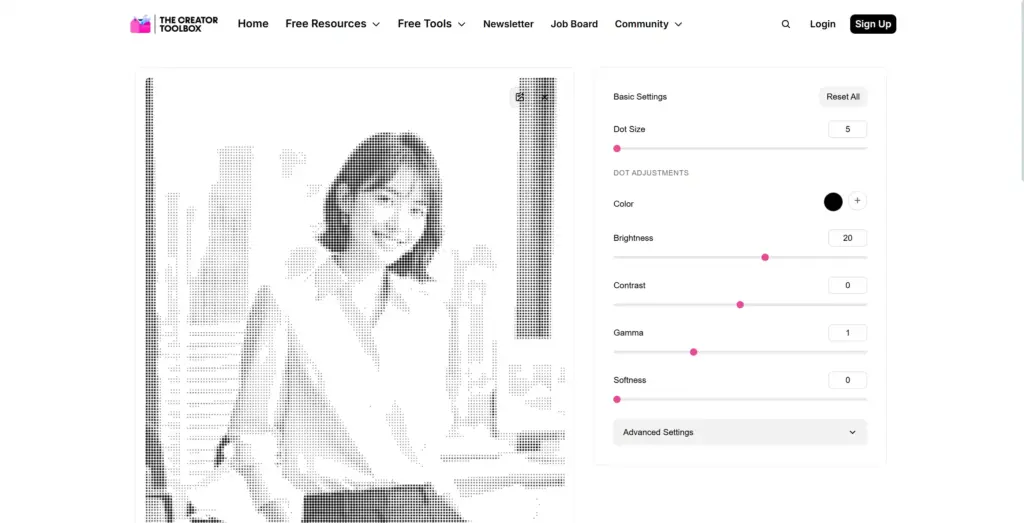
Task: Click the Login link
Action: [x=822, y=24]
